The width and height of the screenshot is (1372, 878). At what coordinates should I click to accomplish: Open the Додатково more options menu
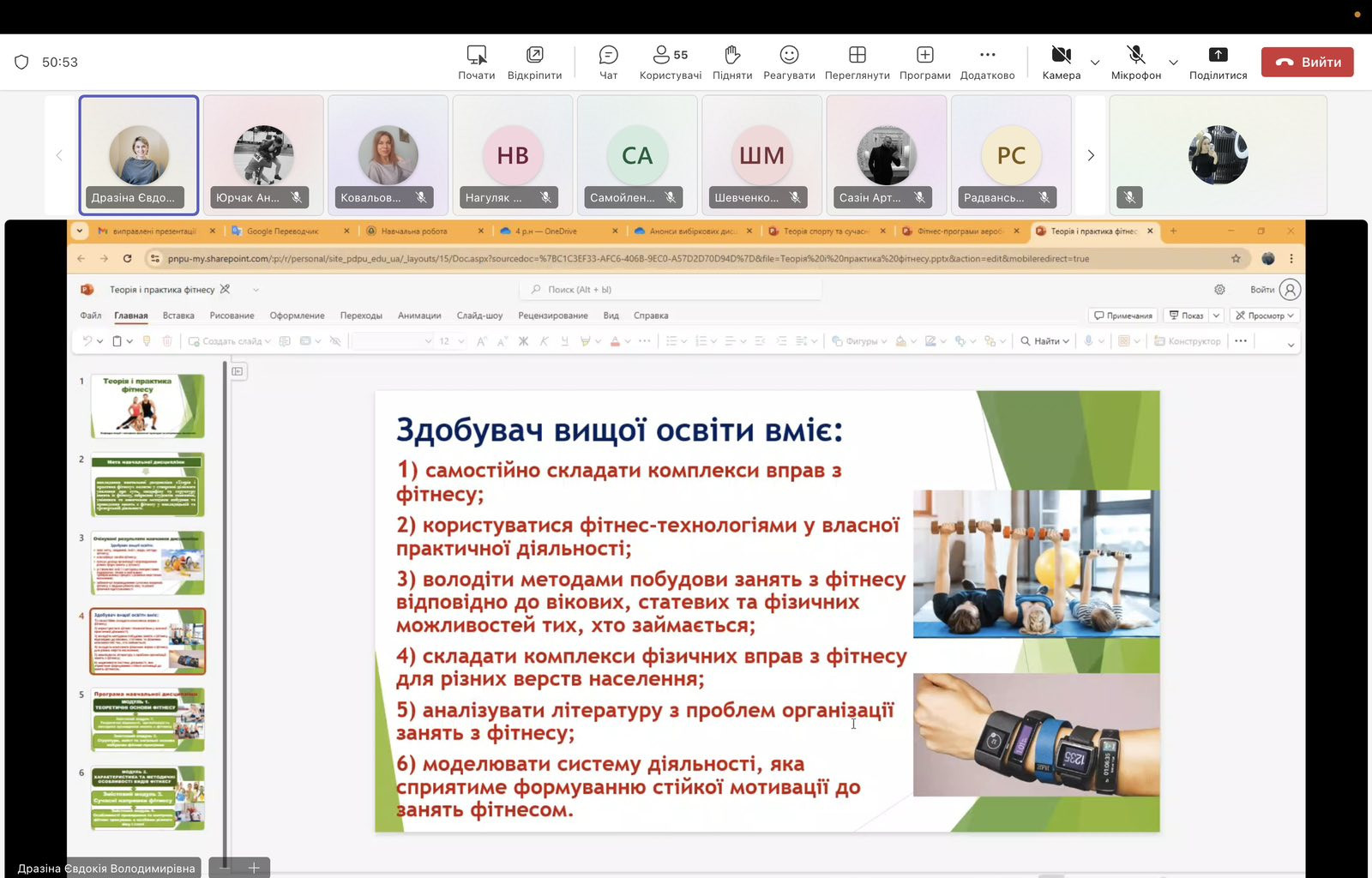[987, 63]
